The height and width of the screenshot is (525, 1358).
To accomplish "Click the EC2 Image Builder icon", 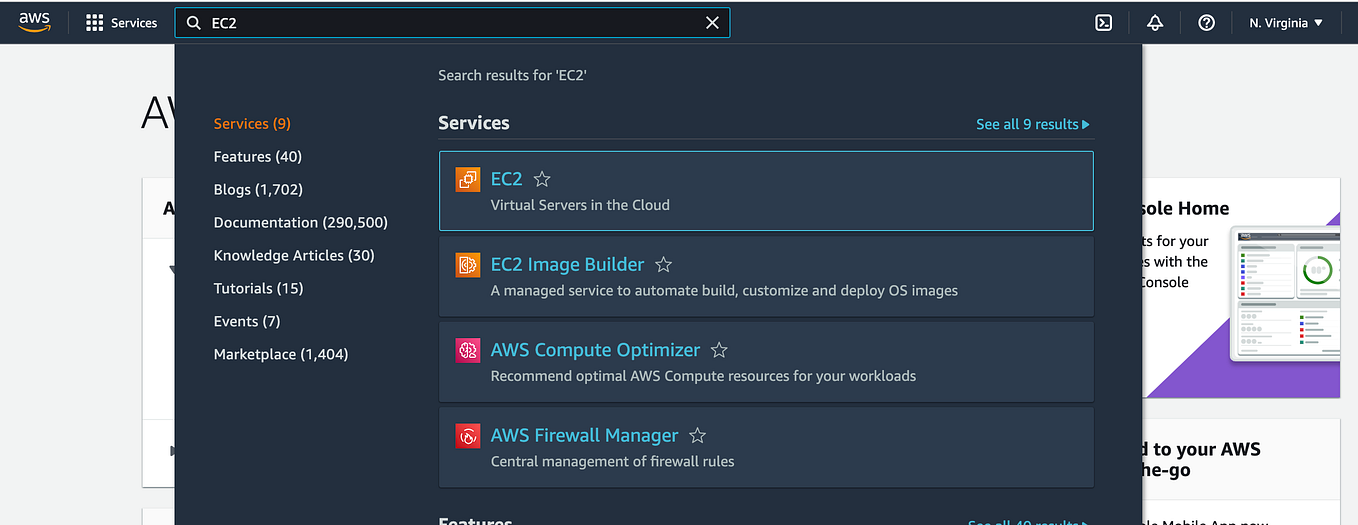I will pos(468,265).
